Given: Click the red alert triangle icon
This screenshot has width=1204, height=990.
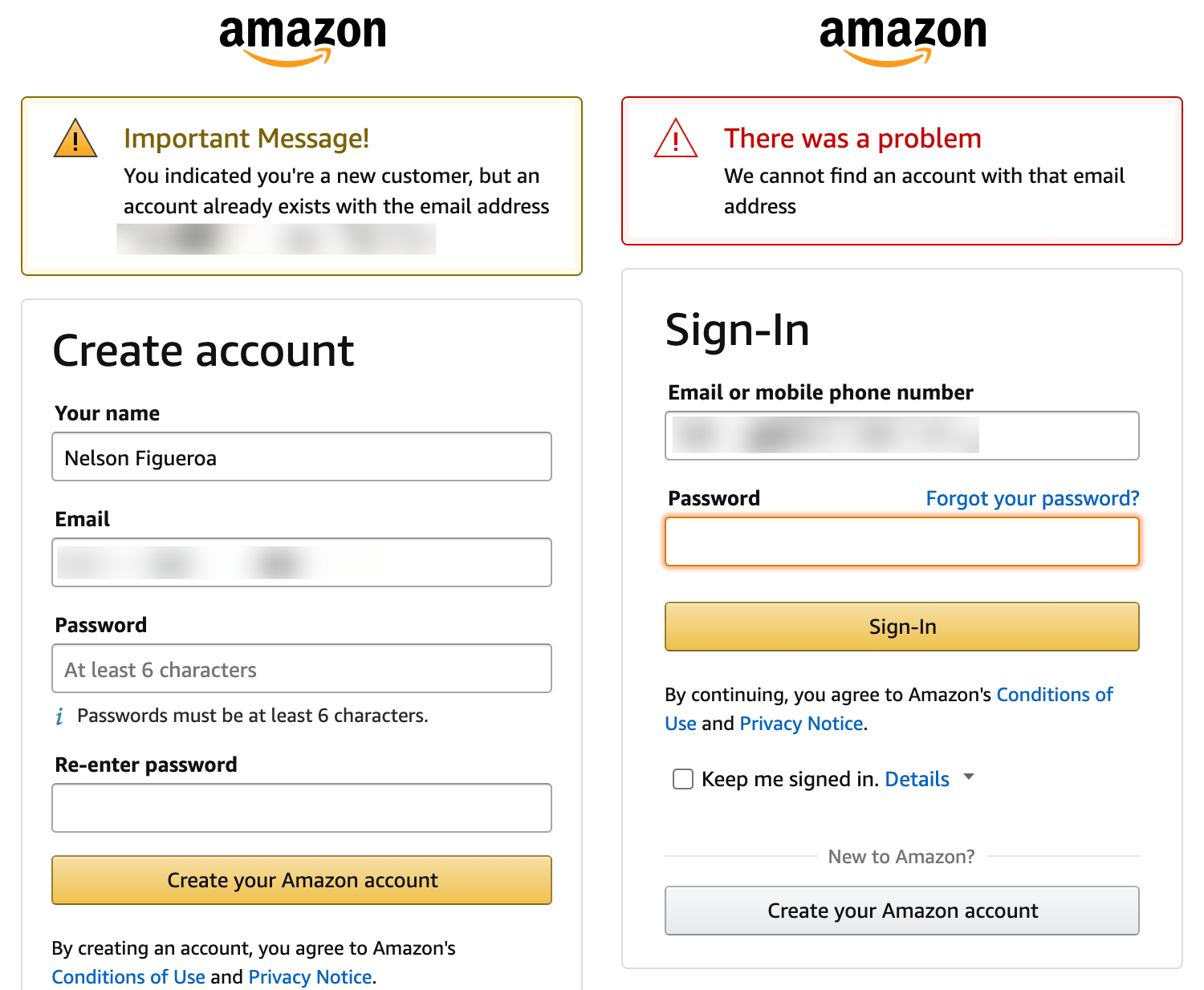Looking at the screenshot, I should coord(676,140).
